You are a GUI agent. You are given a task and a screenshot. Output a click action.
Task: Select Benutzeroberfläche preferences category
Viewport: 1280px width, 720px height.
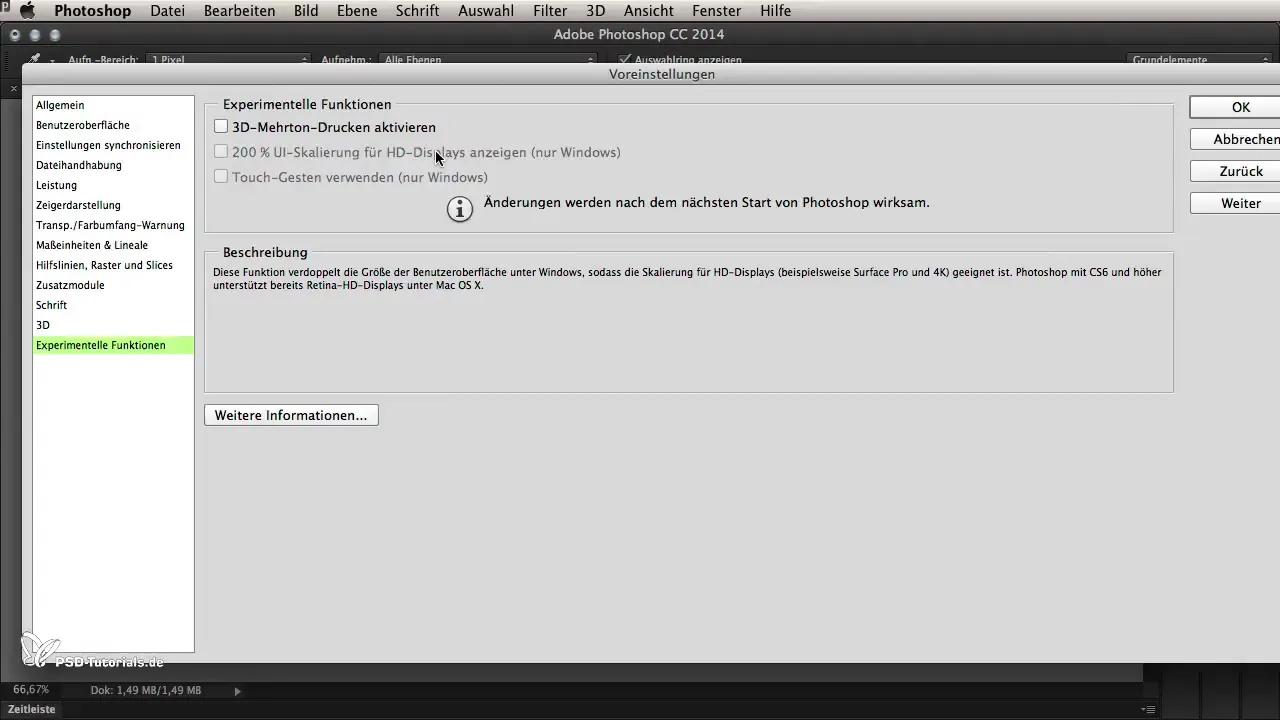pos(113,125)
